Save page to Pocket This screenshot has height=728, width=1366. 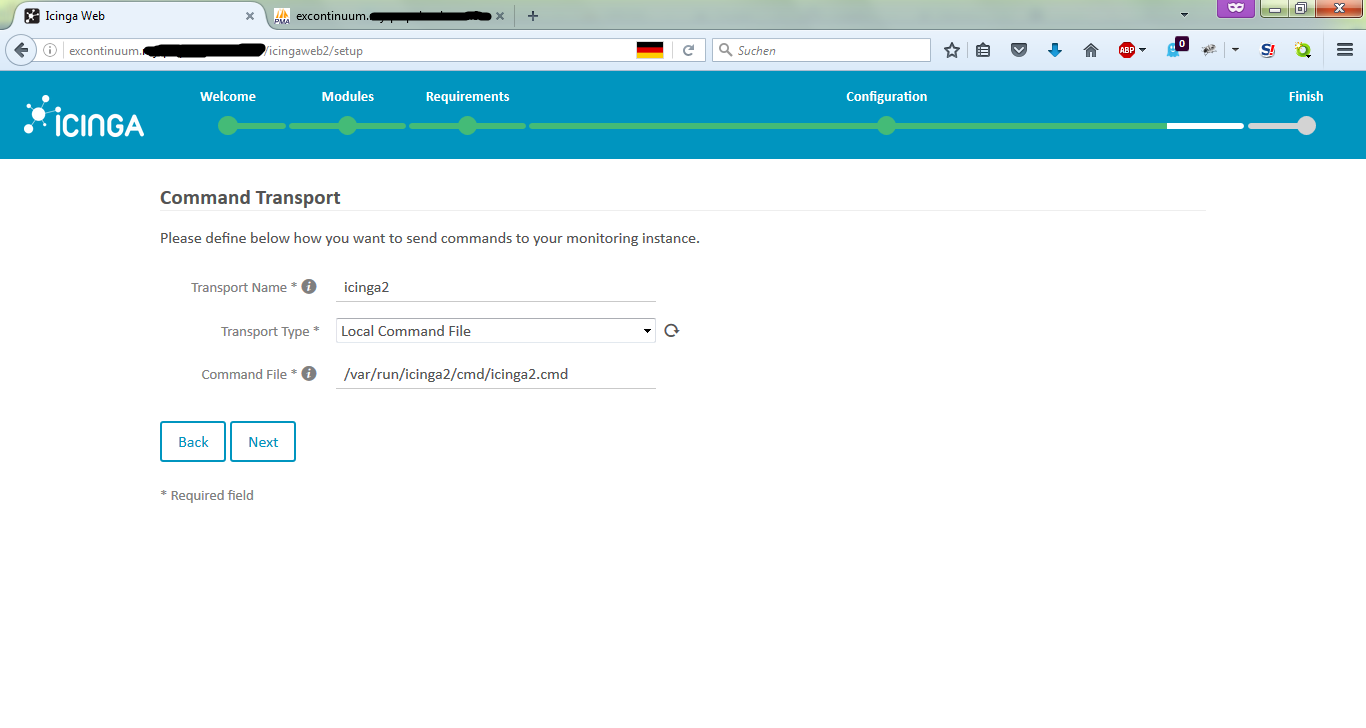[x=1019, y=50]
